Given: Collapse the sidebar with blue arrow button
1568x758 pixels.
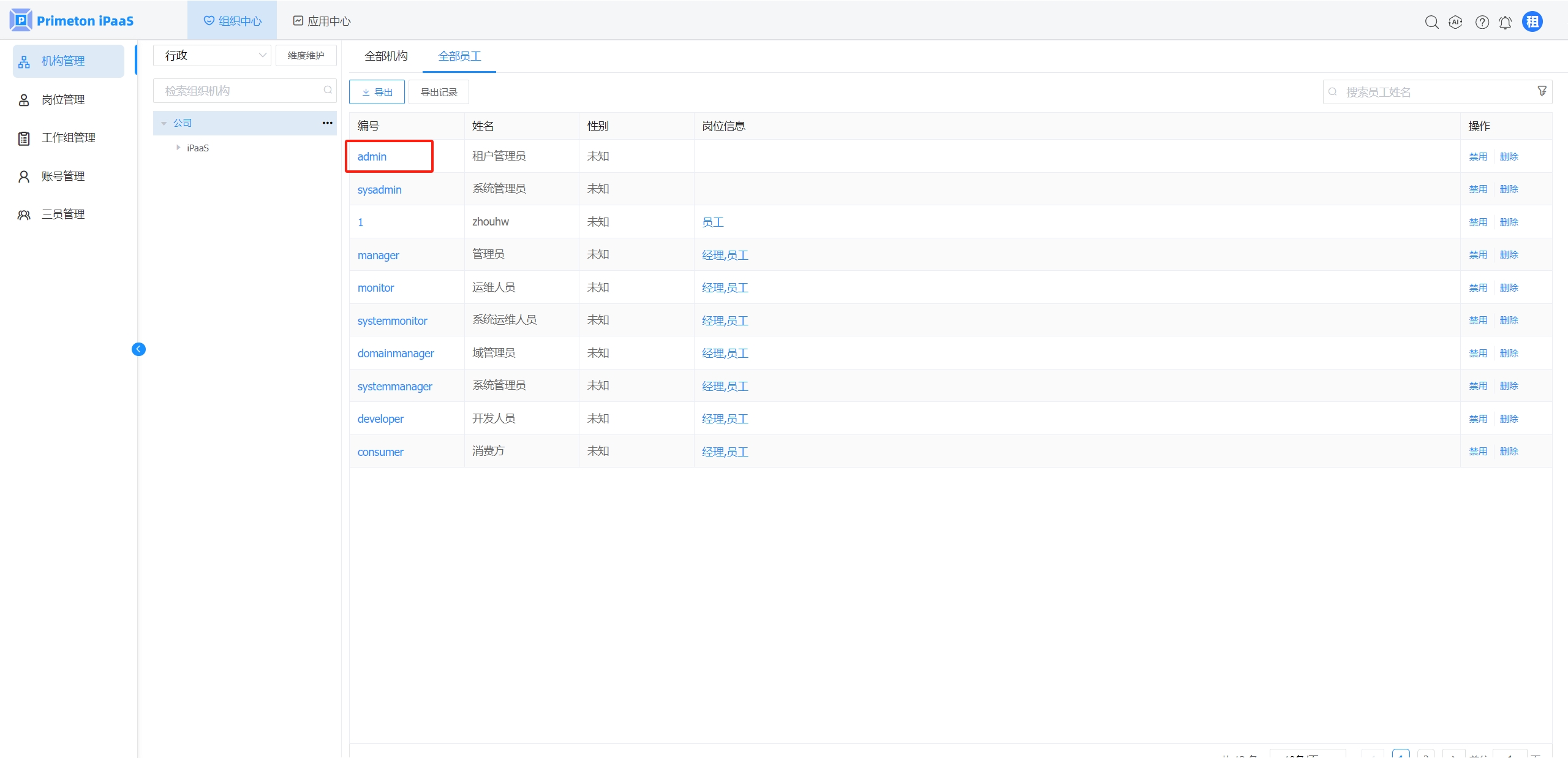Looking at the screenshot, I should coord(138,349).
